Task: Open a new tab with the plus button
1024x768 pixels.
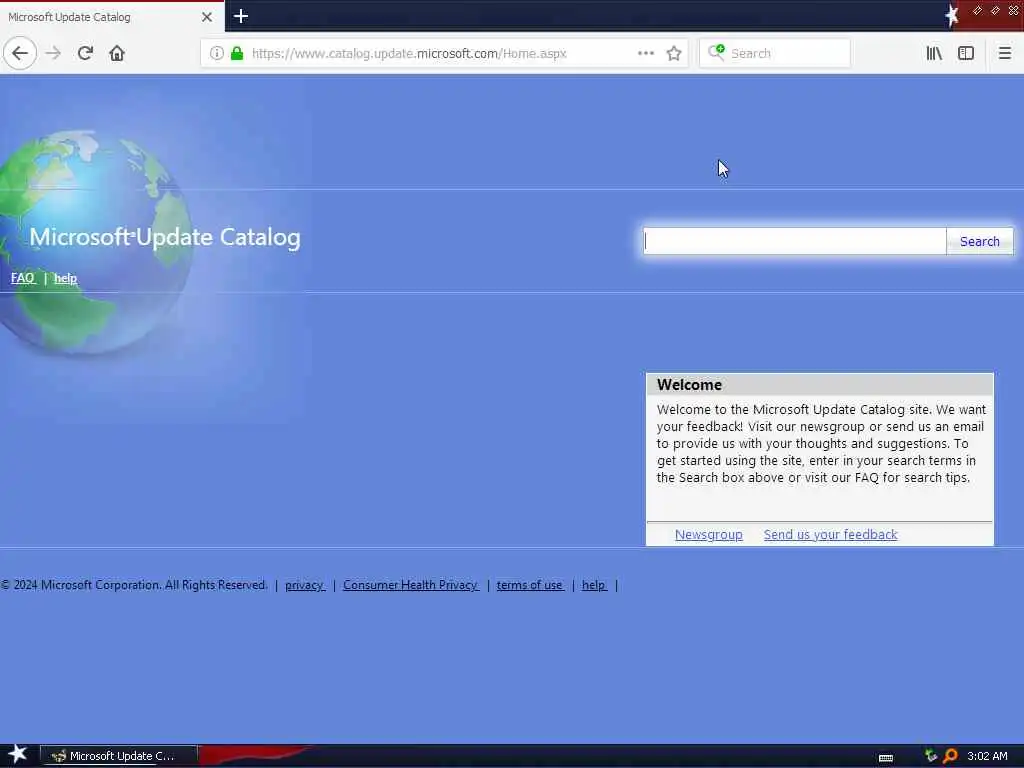Action: click(x=240, y=16)
